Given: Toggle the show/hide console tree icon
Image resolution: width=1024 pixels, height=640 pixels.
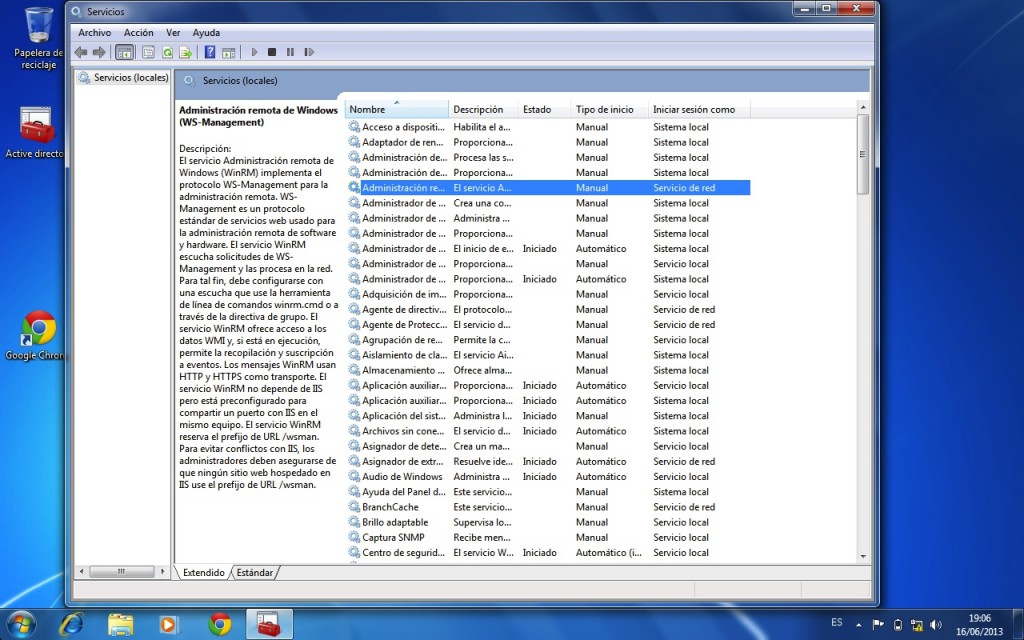Looking at the screenshot, I should coord(124,52).
